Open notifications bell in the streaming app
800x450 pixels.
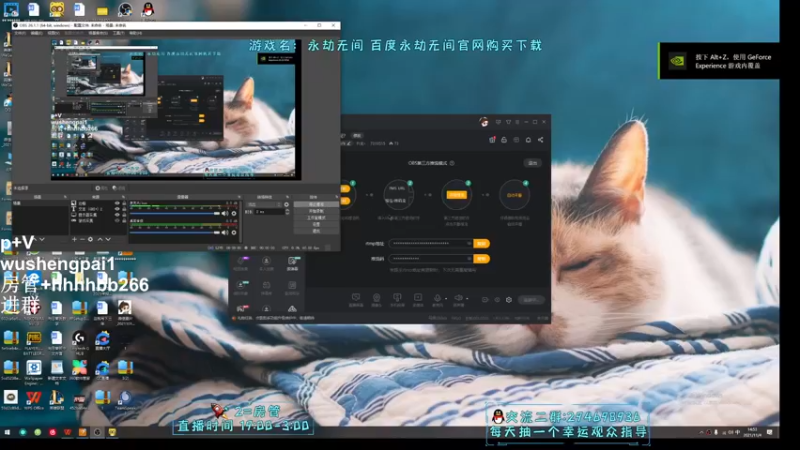point(529,140)
